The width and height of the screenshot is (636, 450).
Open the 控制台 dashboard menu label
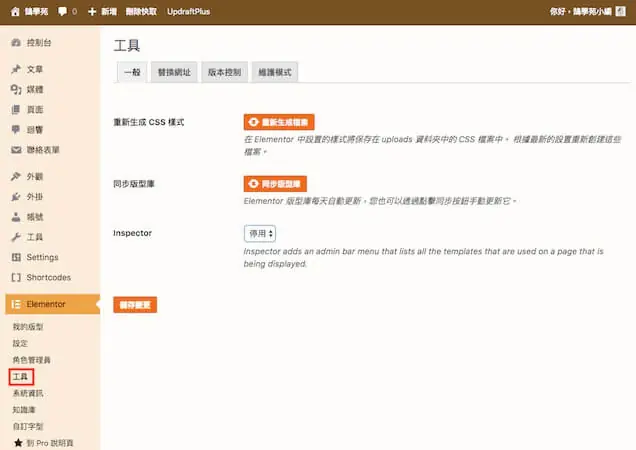(39, 43)
